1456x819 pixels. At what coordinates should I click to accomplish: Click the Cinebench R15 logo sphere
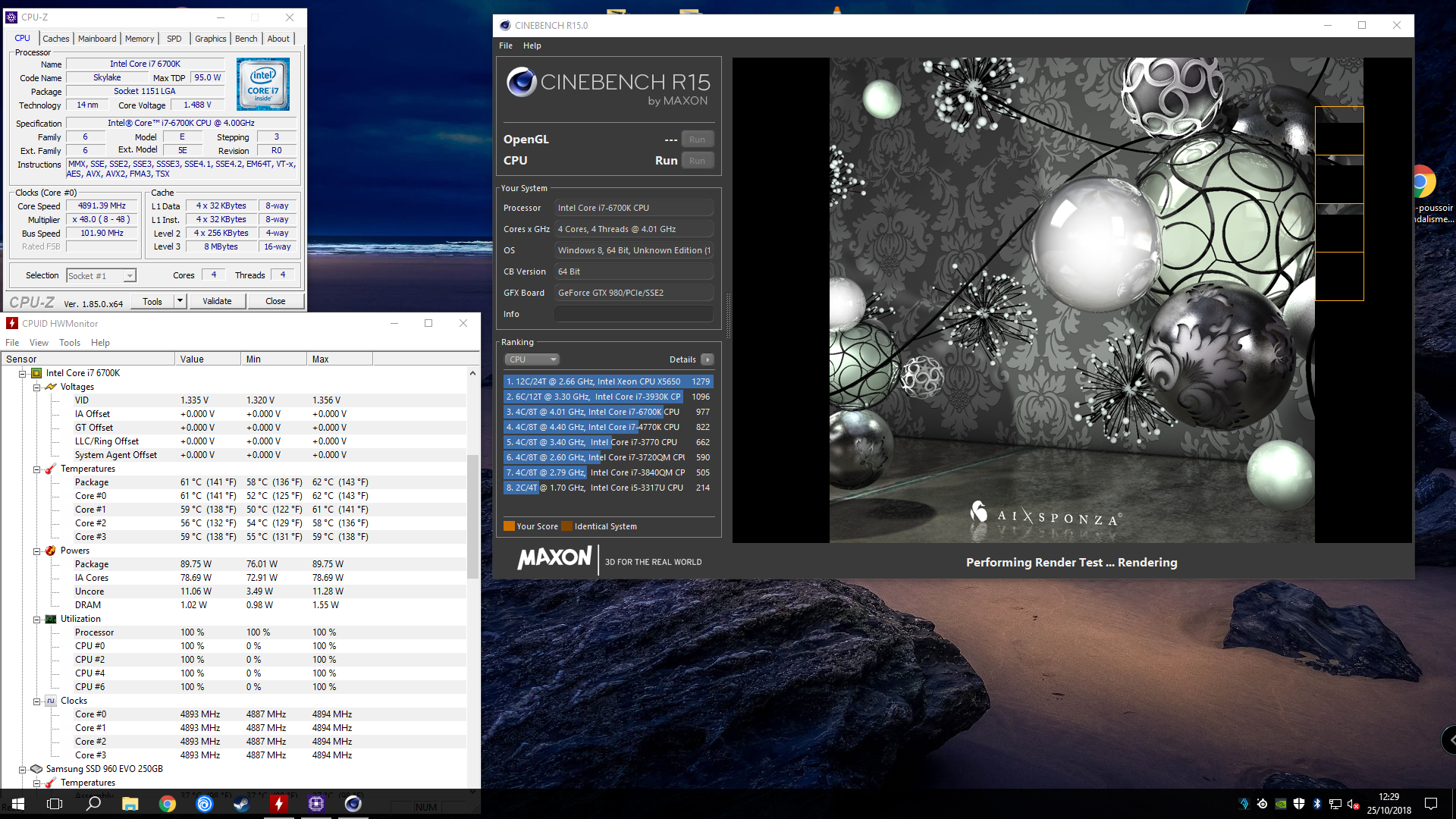(x=522, y=82)
